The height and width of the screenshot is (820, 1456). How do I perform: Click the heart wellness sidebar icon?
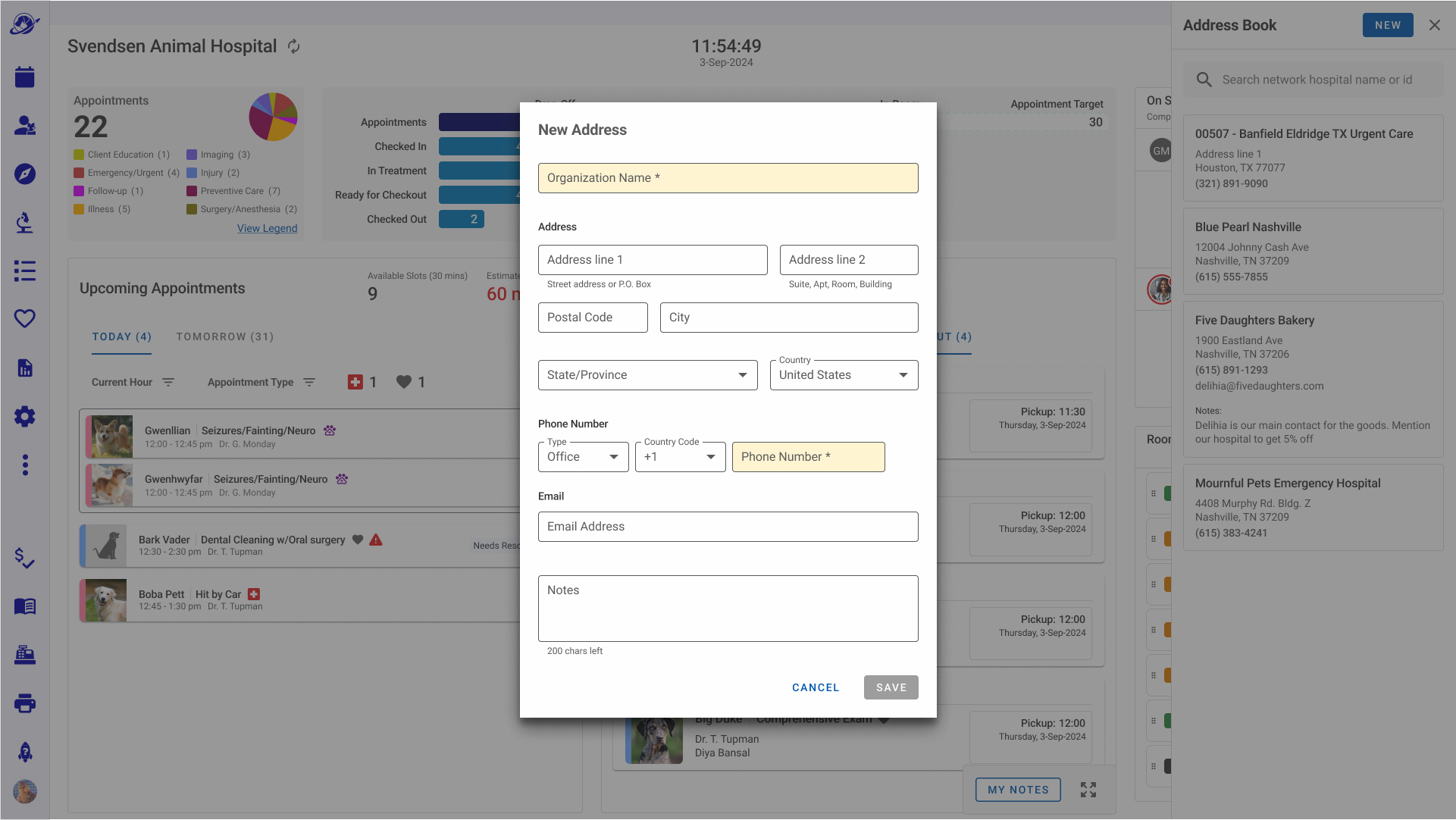25,319
